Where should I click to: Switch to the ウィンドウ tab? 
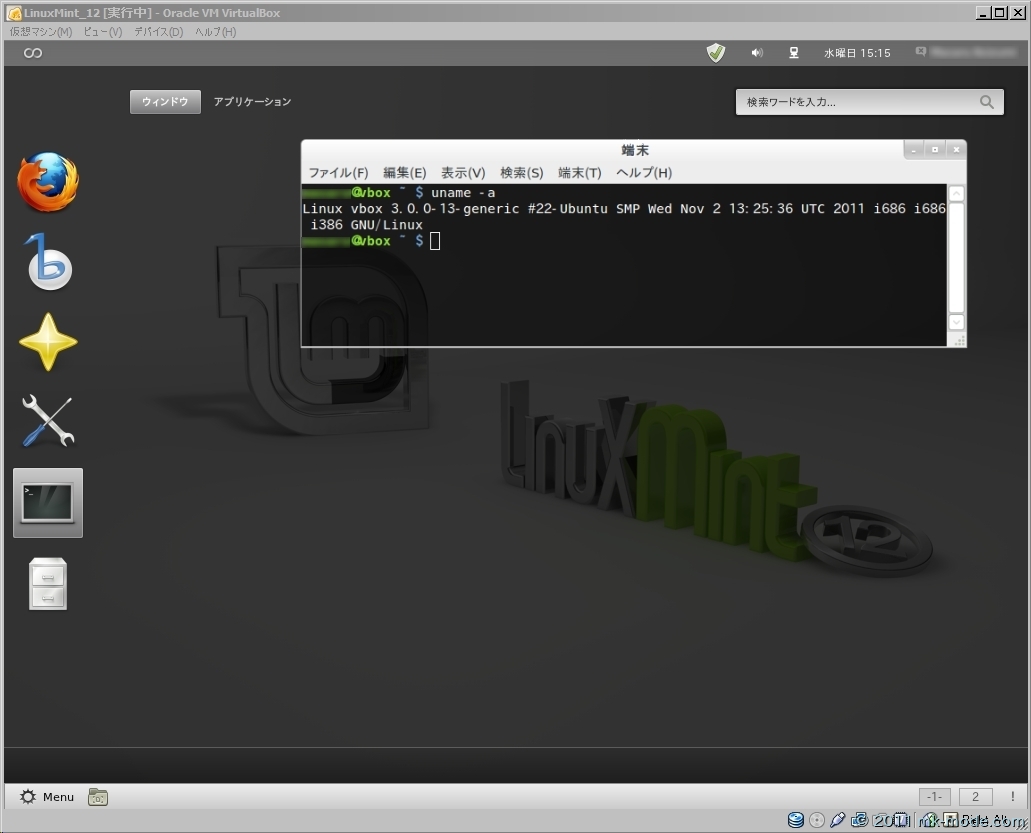click(165, 102)
